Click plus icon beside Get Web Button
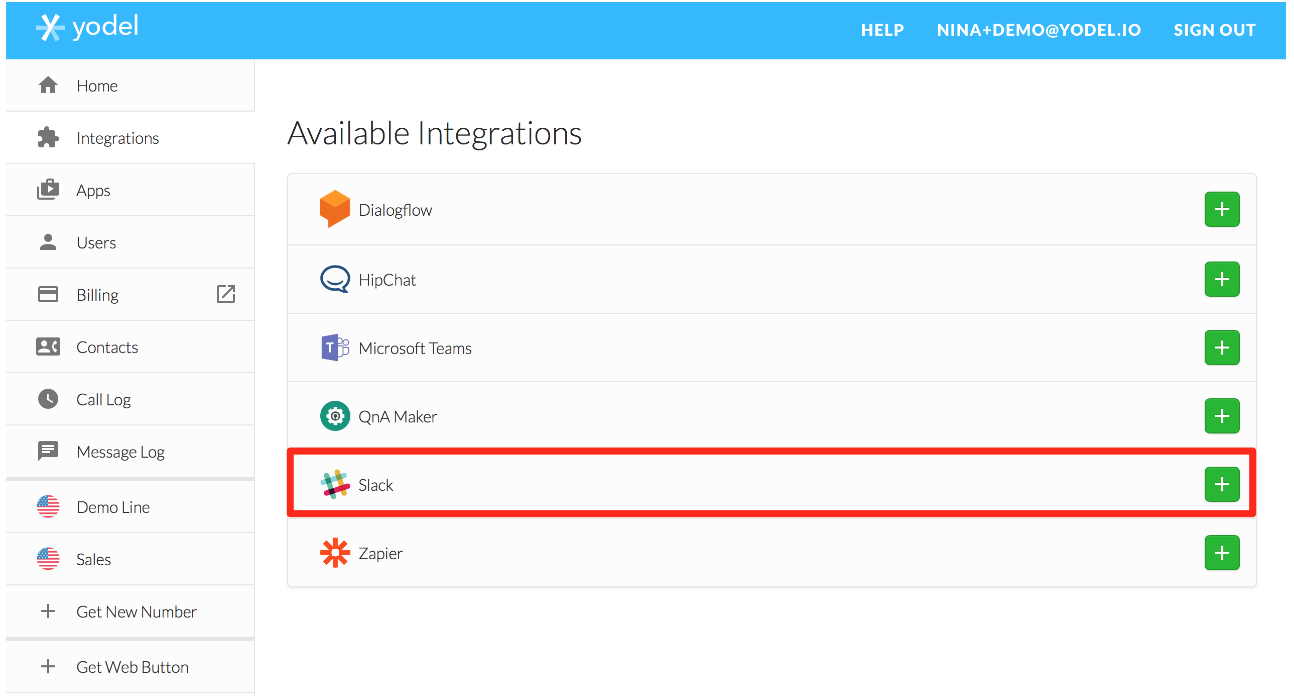 click(x=48, y=667)
